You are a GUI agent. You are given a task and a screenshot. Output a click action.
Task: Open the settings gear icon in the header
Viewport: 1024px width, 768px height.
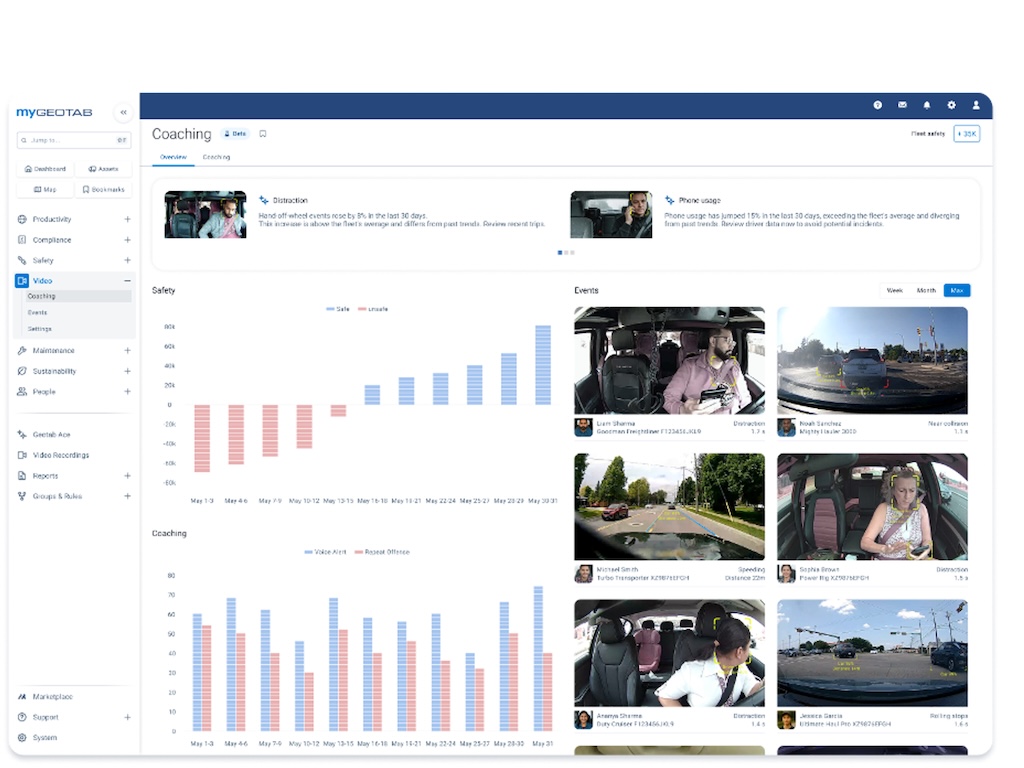952,105
